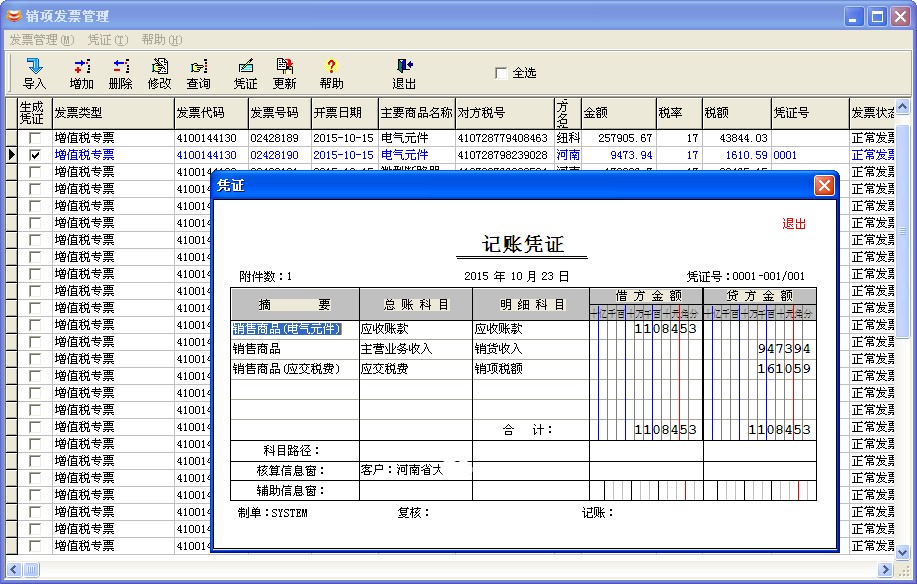Image resolution: width=917 pixels, height=584 pixels.
Task: Uncheck checkbox for invoice 02428190 row
Action: coord(35,155)
